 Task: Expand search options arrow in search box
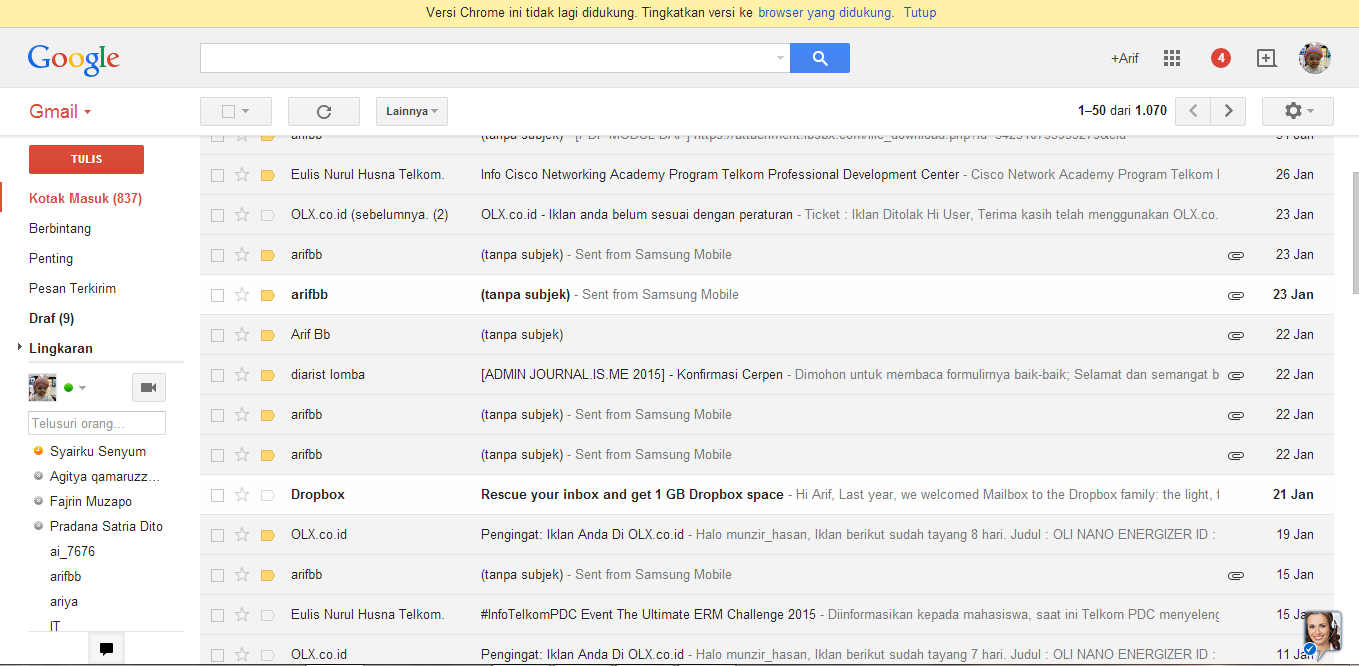(x=781, y=58)
